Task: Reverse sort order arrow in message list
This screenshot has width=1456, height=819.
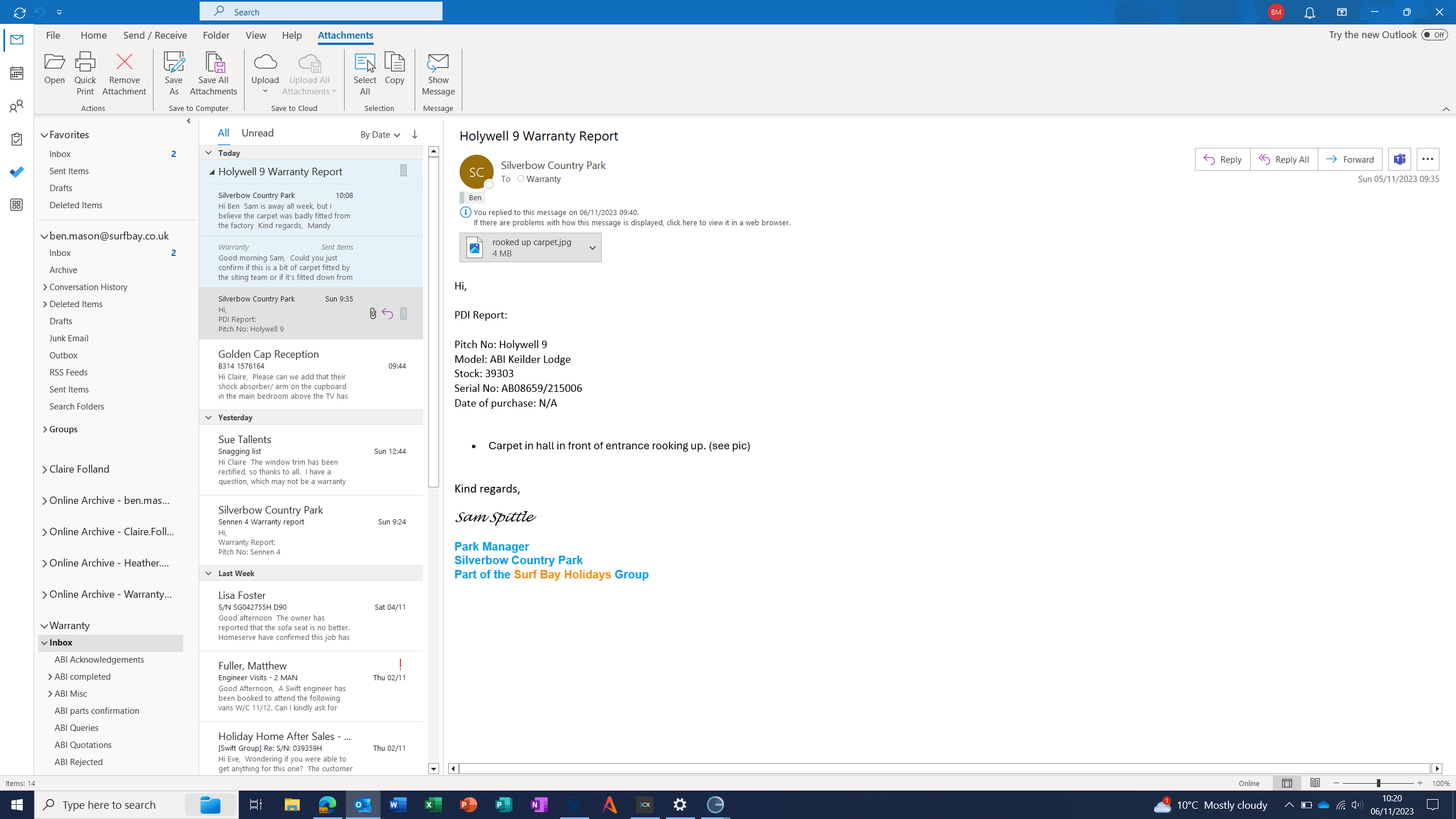Action: pyautogui.click(x=415, y=134)
